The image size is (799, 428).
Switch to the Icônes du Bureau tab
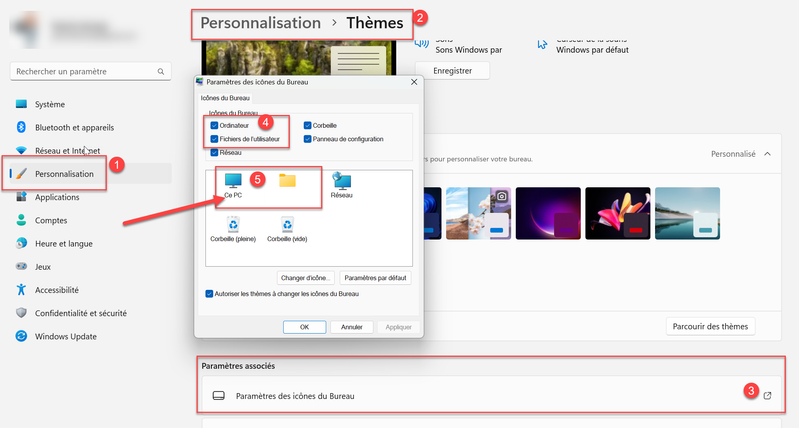[x=225, y=98]
